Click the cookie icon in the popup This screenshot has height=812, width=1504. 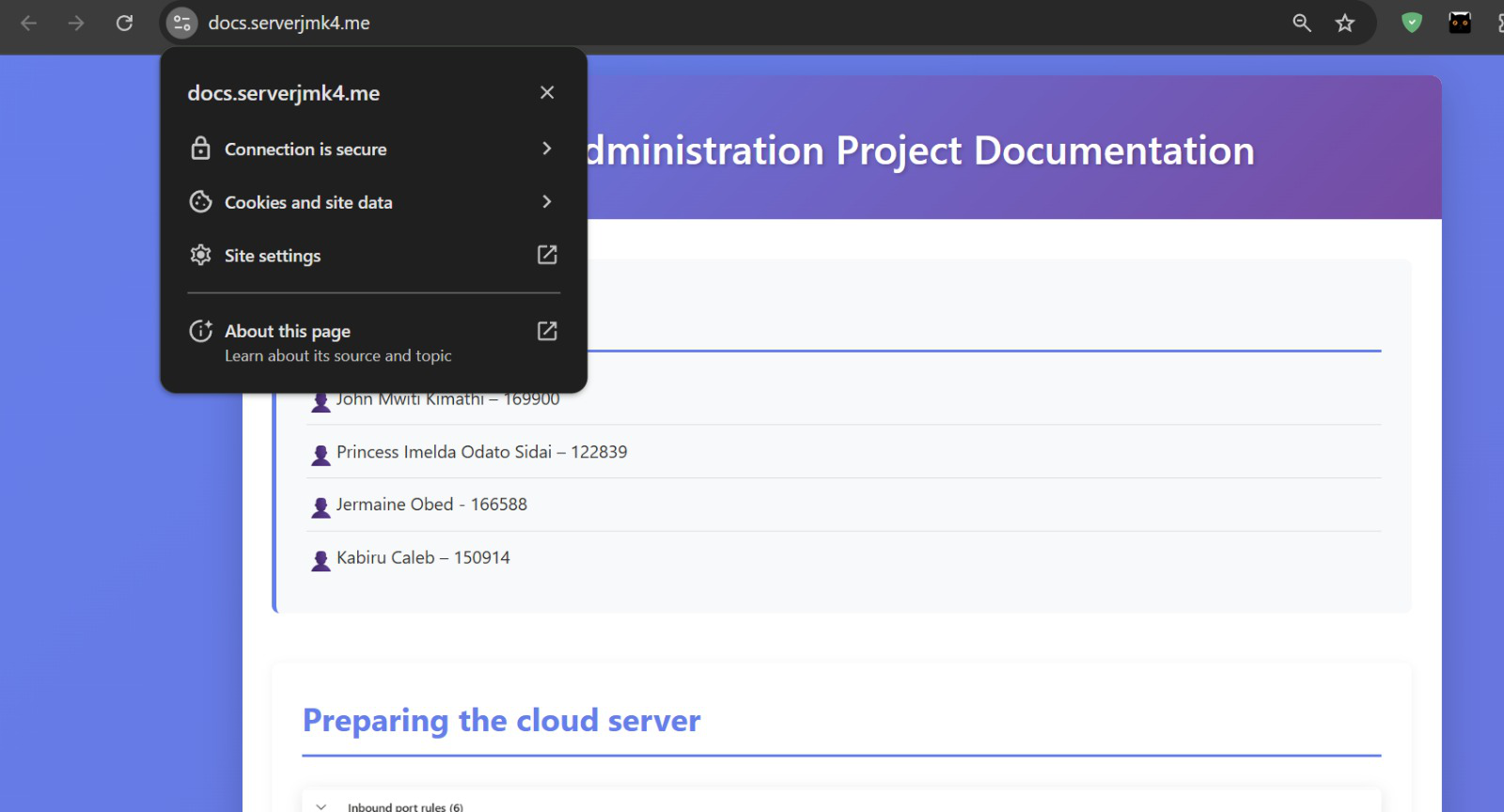coord(200,202)
